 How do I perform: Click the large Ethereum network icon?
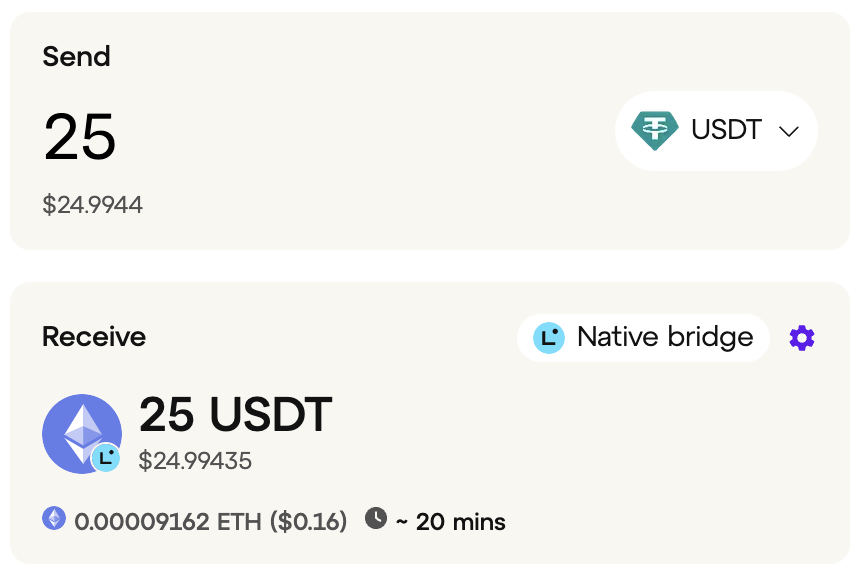pyautogui.click(x=82, y=434)
